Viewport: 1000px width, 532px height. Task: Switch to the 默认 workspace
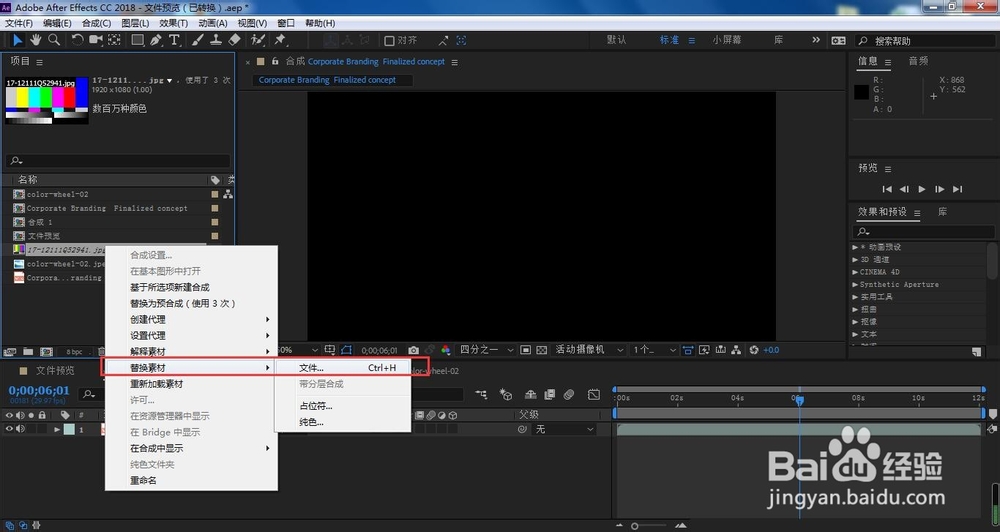616,40
